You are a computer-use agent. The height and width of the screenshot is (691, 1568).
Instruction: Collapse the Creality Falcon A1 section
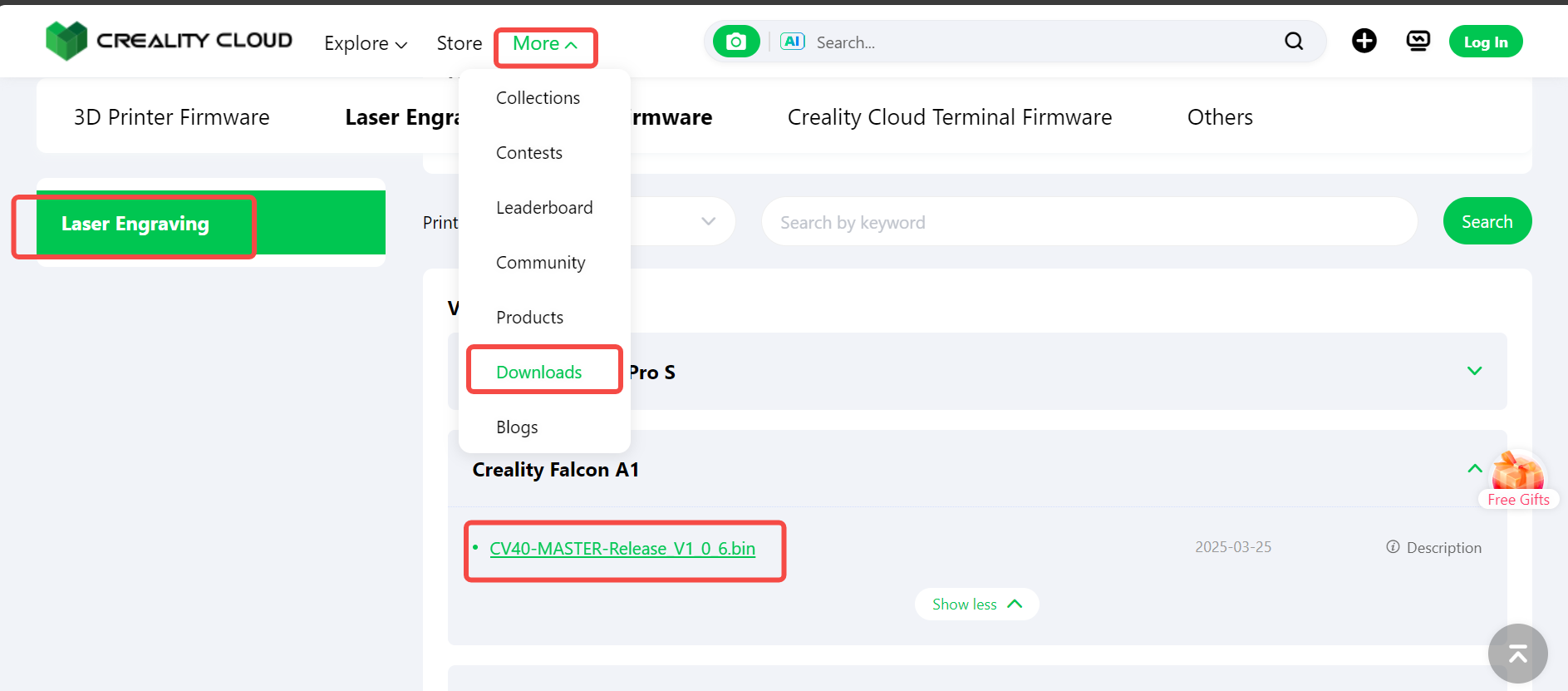1474,469
